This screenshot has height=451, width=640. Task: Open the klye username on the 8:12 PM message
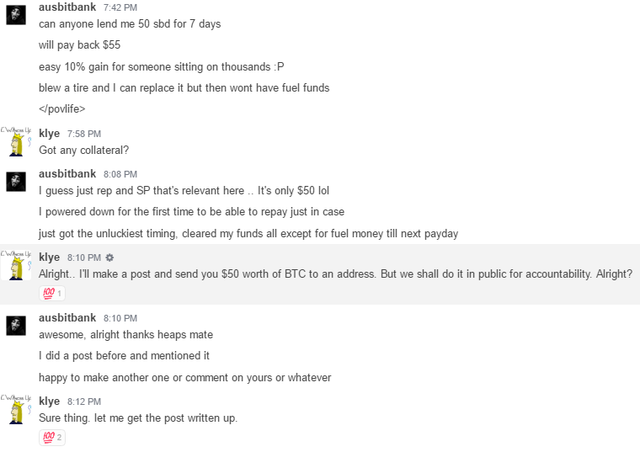(49, 401)
